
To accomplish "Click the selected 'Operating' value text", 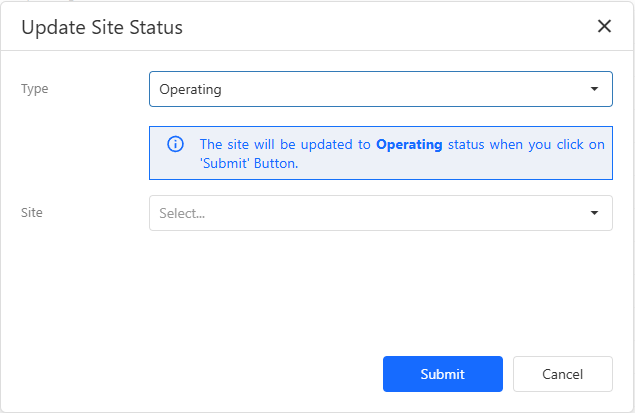I will (190, 89).
